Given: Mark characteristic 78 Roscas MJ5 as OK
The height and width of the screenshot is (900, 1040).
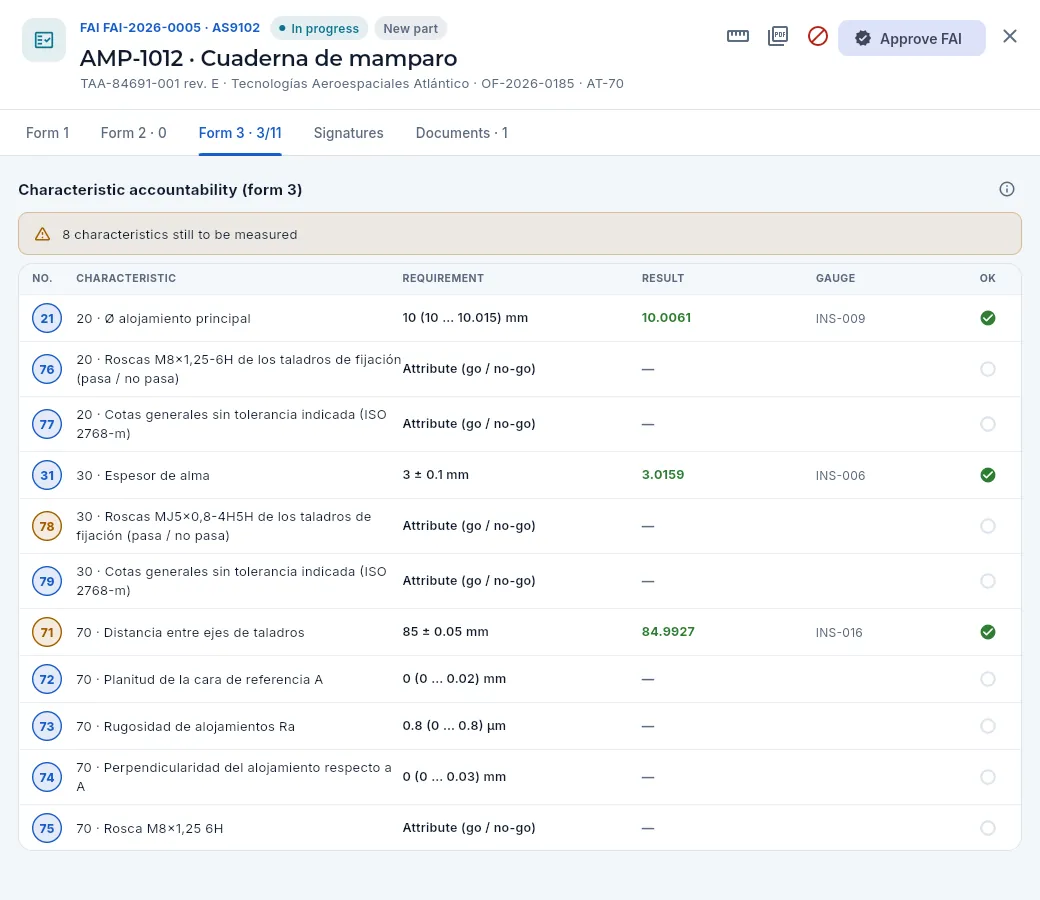Looking at the screenshot, I should [988, 526].
